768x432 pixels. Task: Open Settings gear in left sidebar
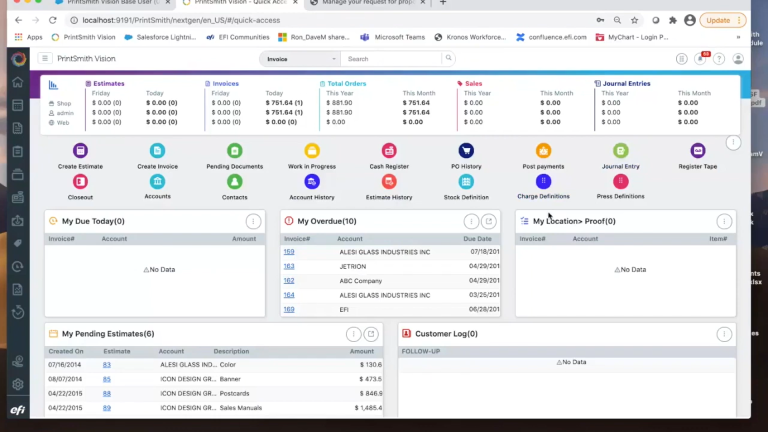[x=18, y=384]
